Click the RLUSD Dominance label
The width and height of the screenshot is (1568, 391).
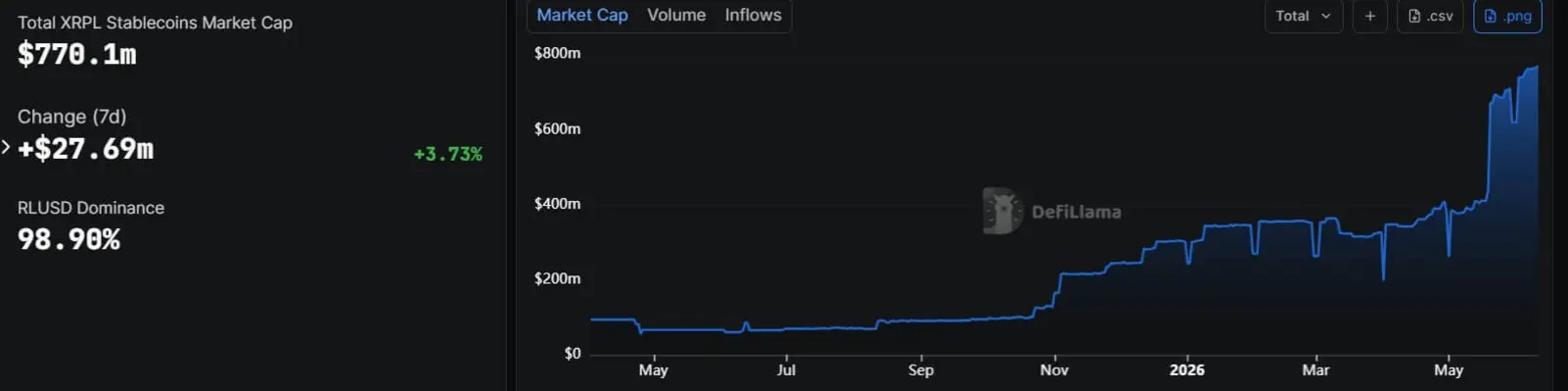(x=91, y=208)
